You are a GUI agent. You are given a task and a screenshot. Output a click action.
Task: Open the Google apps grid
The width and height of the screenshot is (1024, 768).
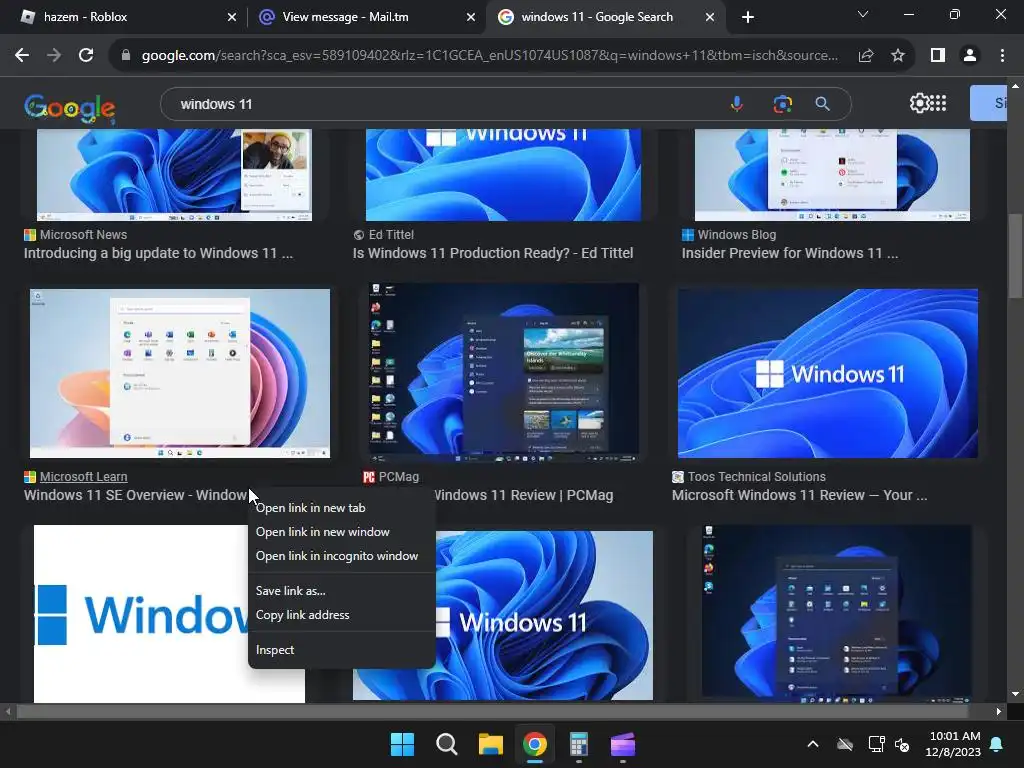tap(938, 103)
